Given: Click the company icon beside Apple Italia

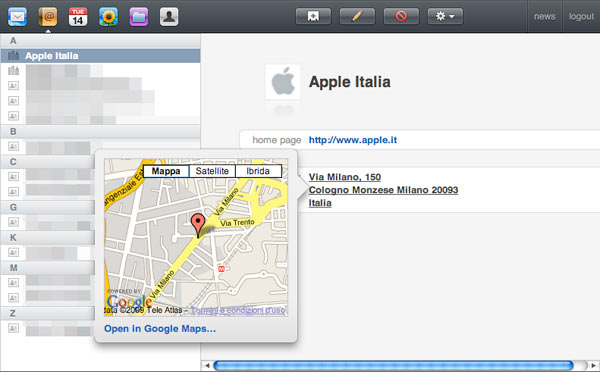Looking at the screenshot, I should tap(13, 55).
